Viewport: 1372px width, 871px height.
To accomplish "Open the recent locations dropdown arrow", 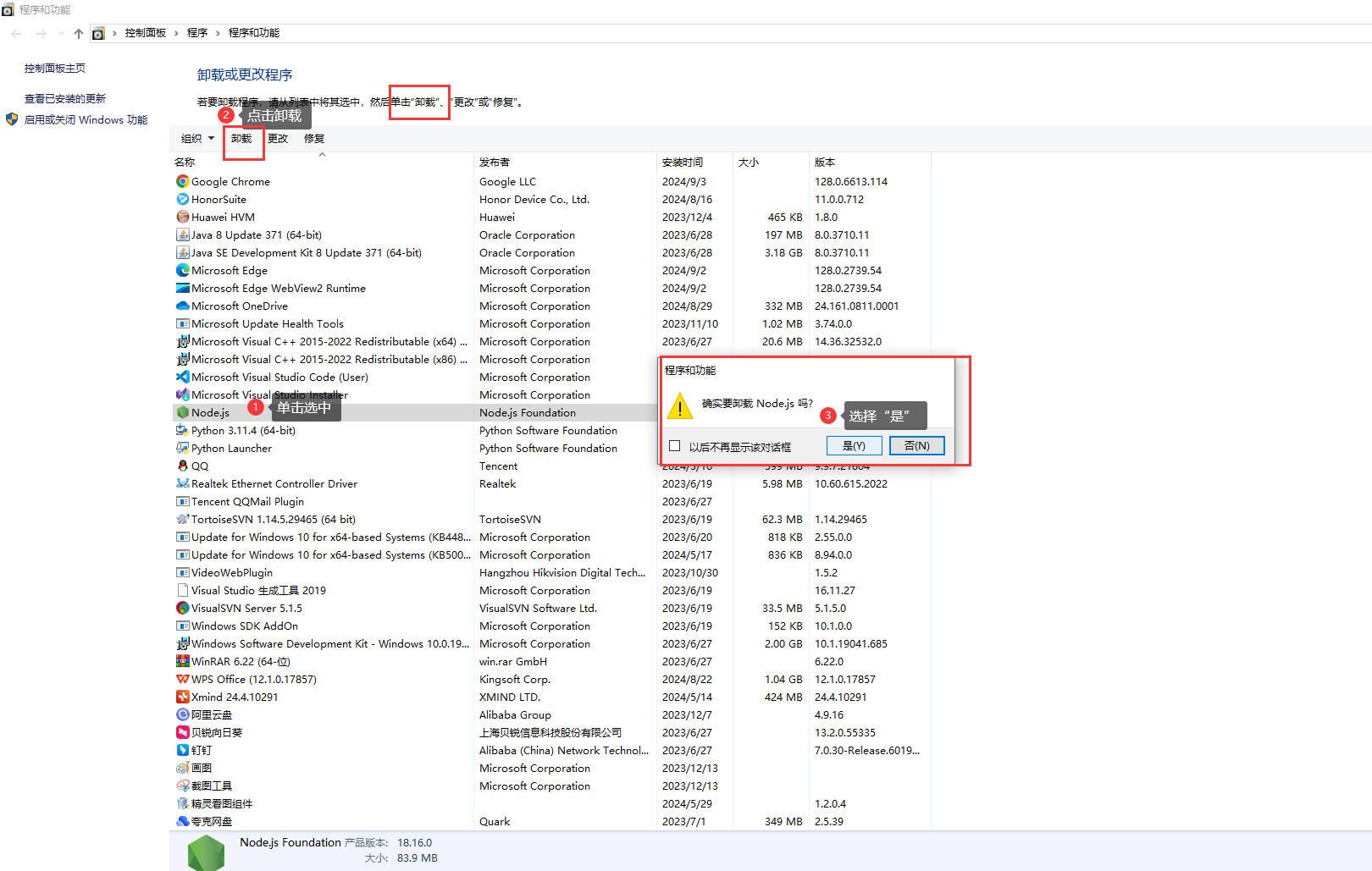I will (61, 33).
